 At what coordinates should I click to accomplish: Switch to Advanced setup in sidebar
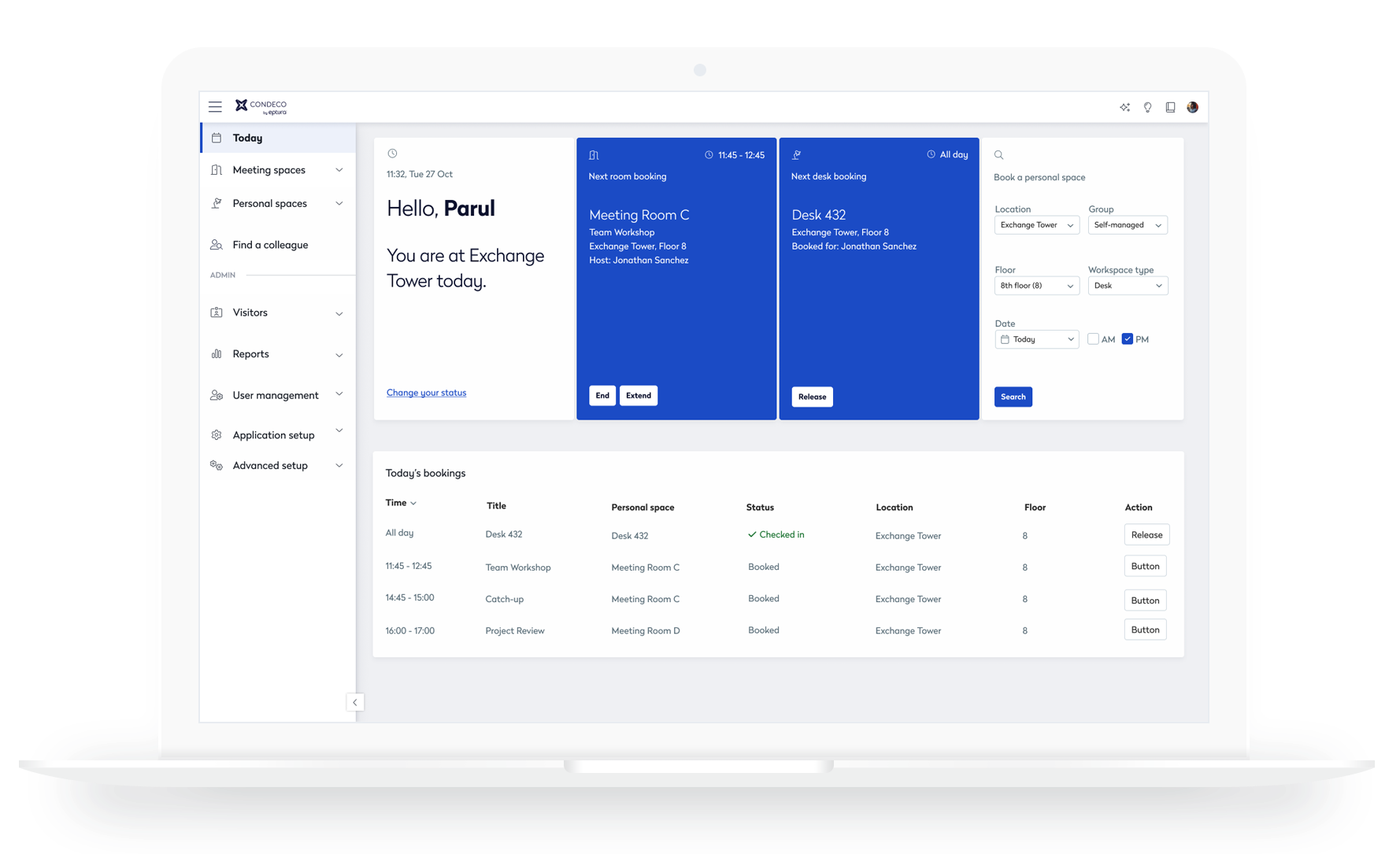(269, 465)
